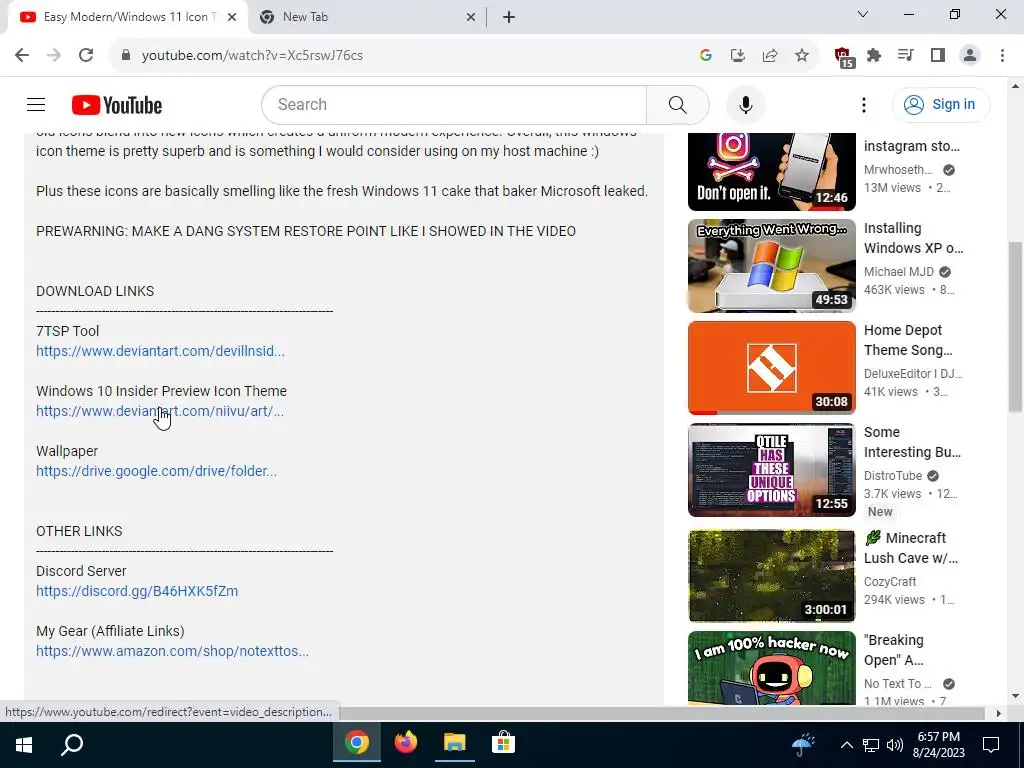The width and height of the screenshot is (1024, 768).
Task: Open the 7TSP Tool deviantart link
Action: [x=161, y=351]
